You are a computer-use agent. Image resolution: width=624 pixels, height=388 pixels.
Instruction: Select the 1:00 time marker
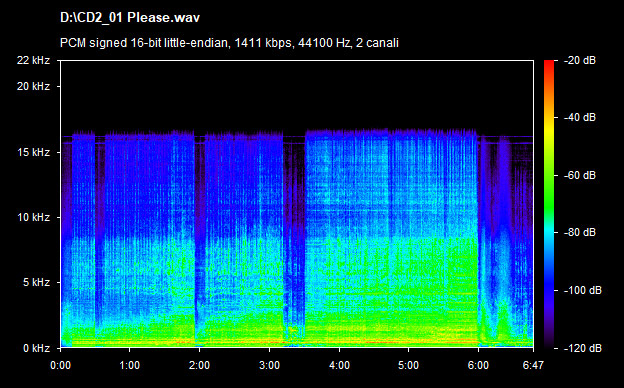129,365
